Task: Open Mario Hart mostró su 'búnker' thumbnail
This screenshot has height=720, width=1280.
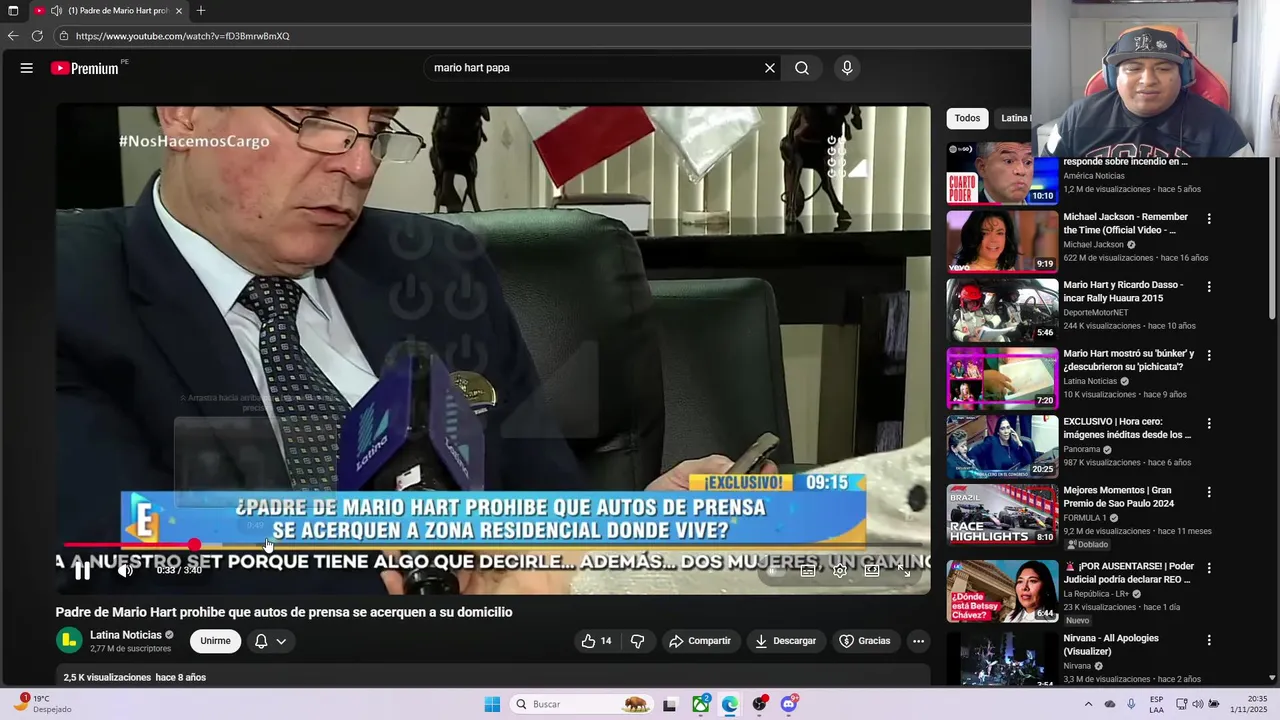Action: pyautogui.click(x=1002, y=378)
